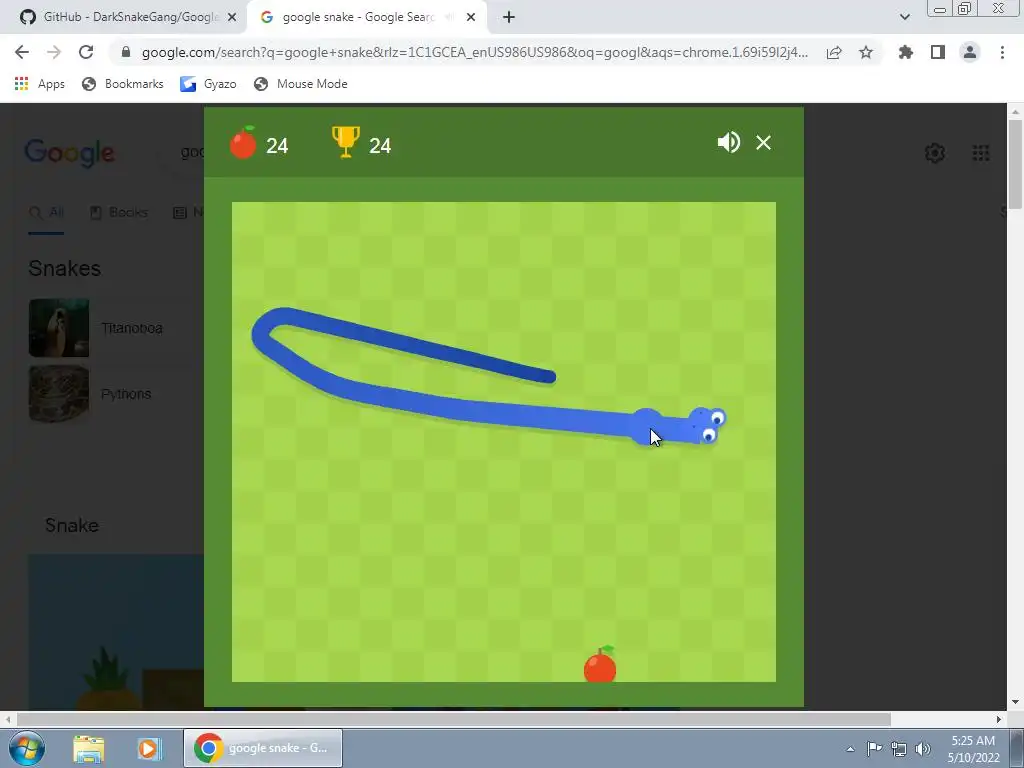Click scroll right arrow on horizontal scrollbar

coord(999,720)
